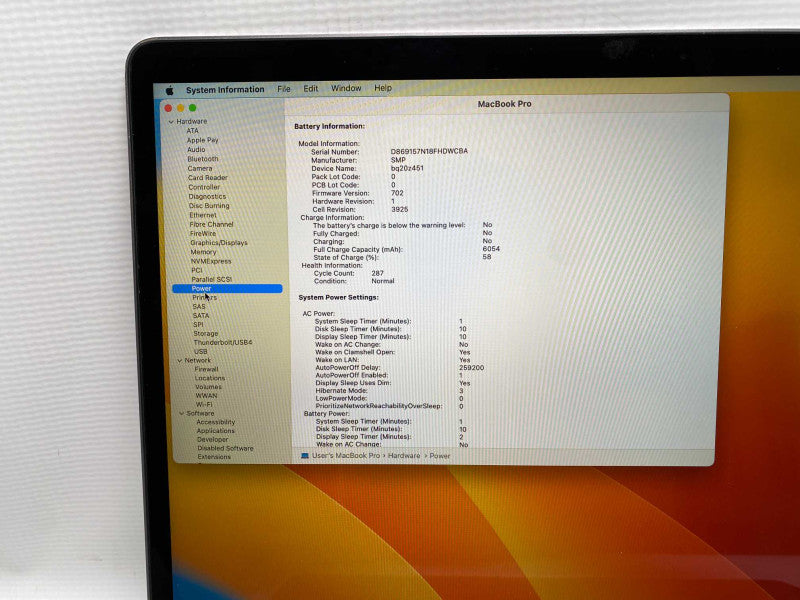Open the System Information app menu
The height and width of the screenshot is (600, 800).
point(225,90)
